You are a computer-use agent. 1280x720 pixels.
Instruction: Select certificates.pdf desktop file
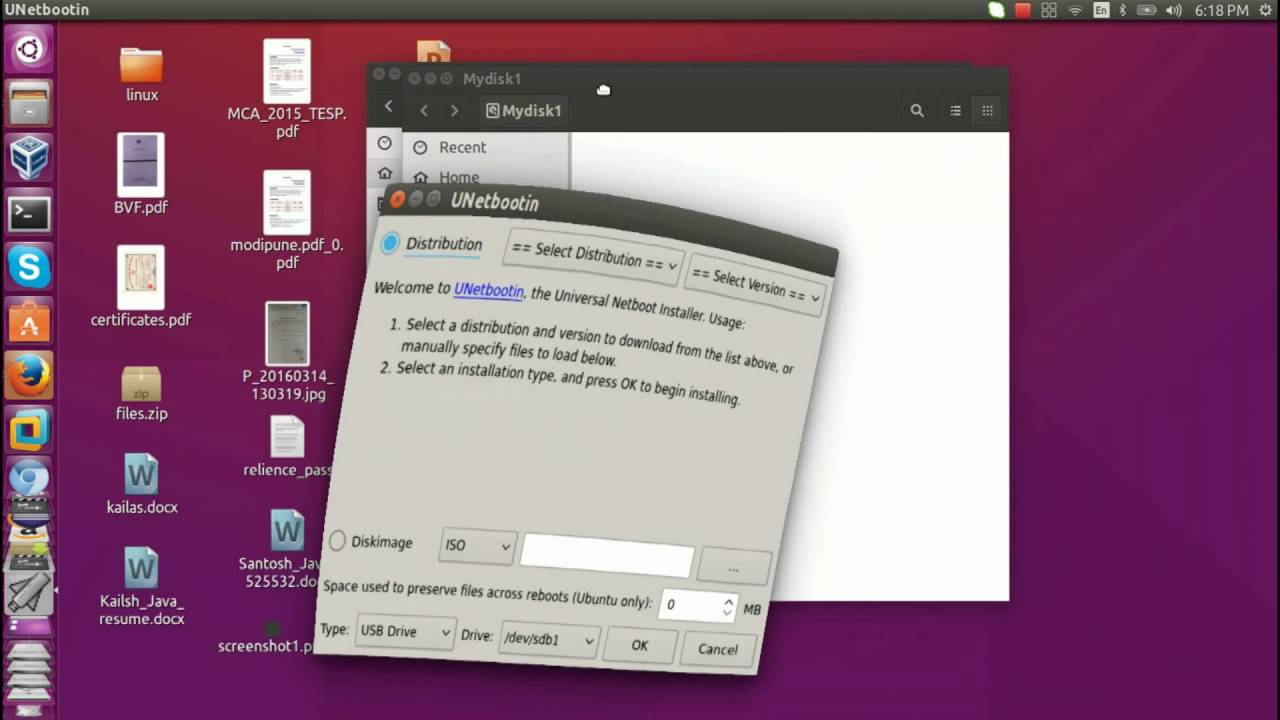point(141,287)
